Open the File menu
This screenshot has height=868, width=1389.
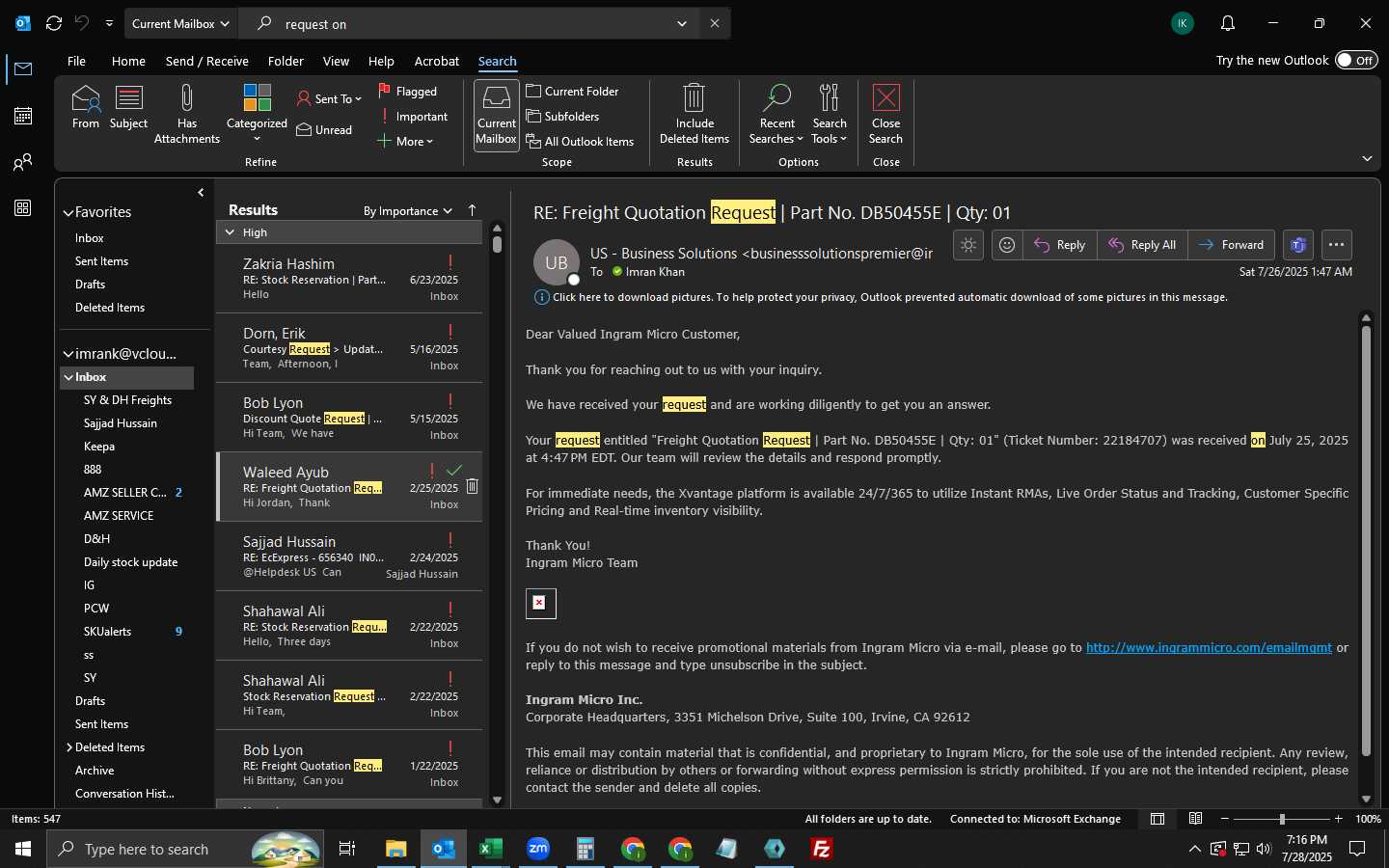coord(76,61)
